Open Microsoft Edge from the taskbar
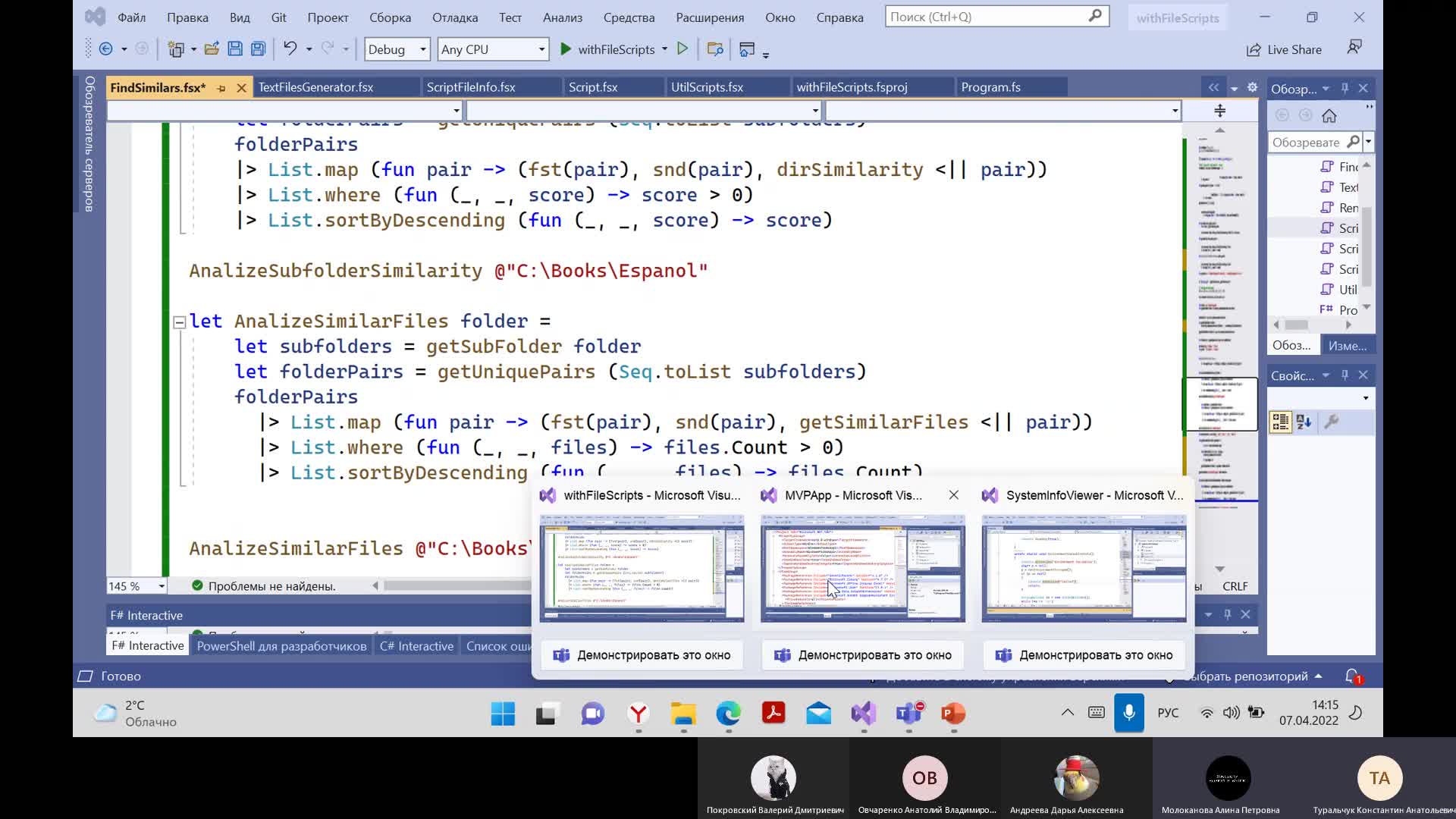The image size is (1456, 819). tap(728, 714)
